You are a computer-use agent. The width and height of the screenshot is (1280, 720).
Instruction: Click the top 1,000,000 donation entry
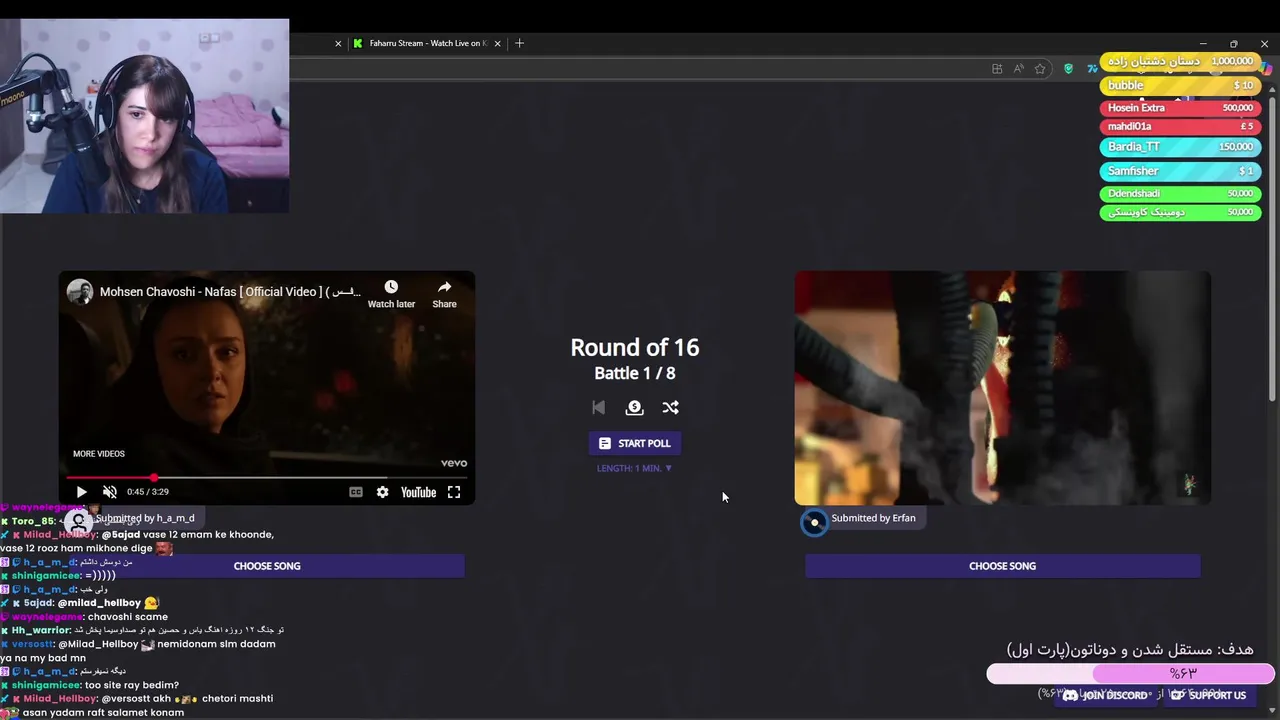[x=1180, y=61]
